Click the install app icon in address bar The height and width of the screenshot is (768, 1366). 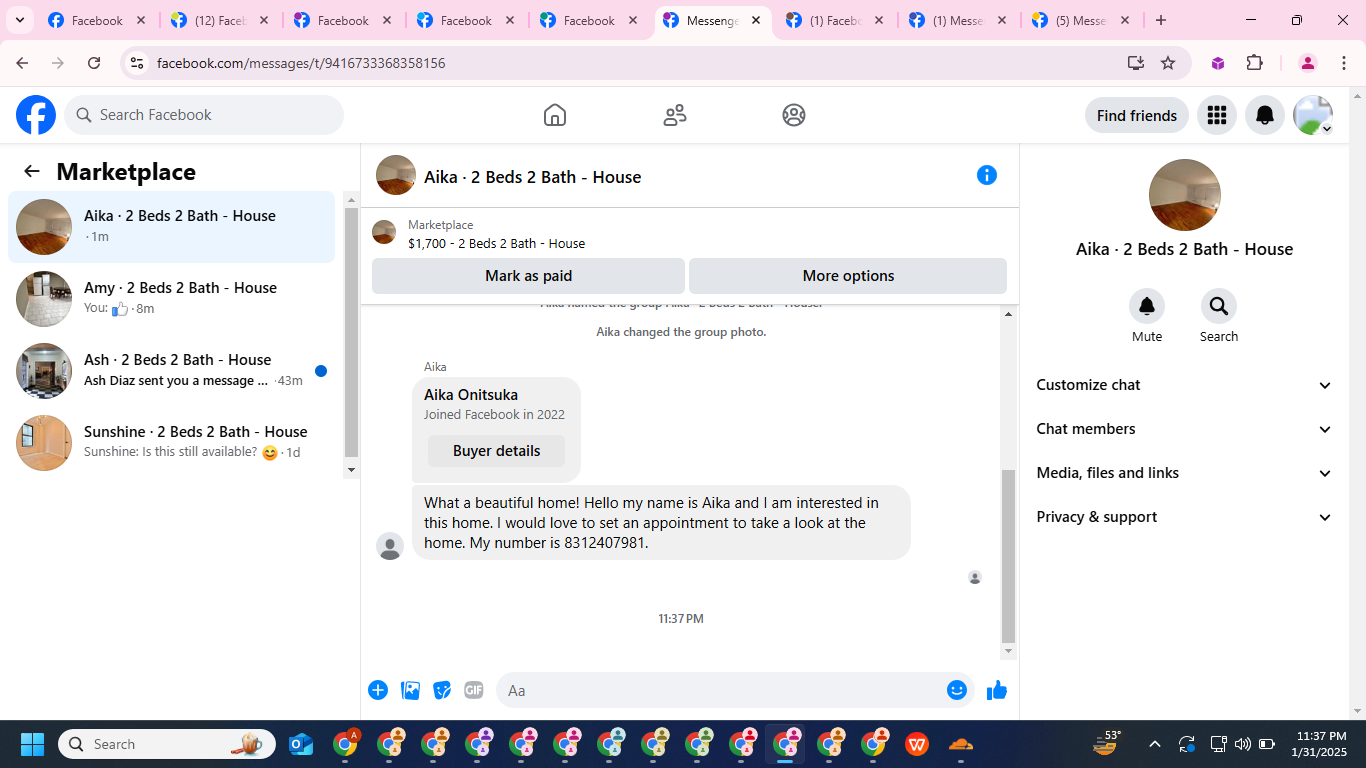pos(1136,63)
